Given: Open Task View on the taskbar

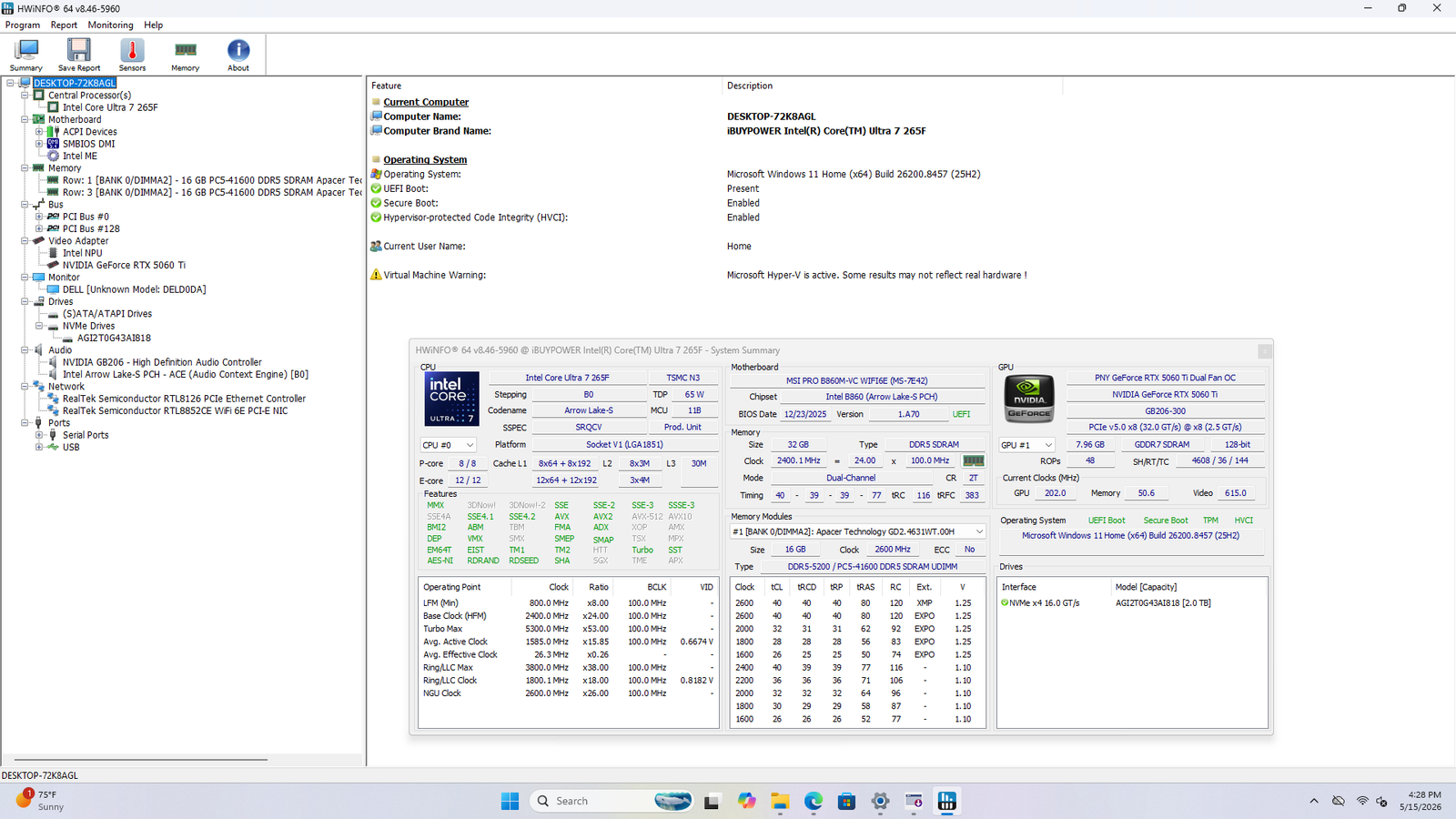Looking at the screenshot, I should [712, 801].
